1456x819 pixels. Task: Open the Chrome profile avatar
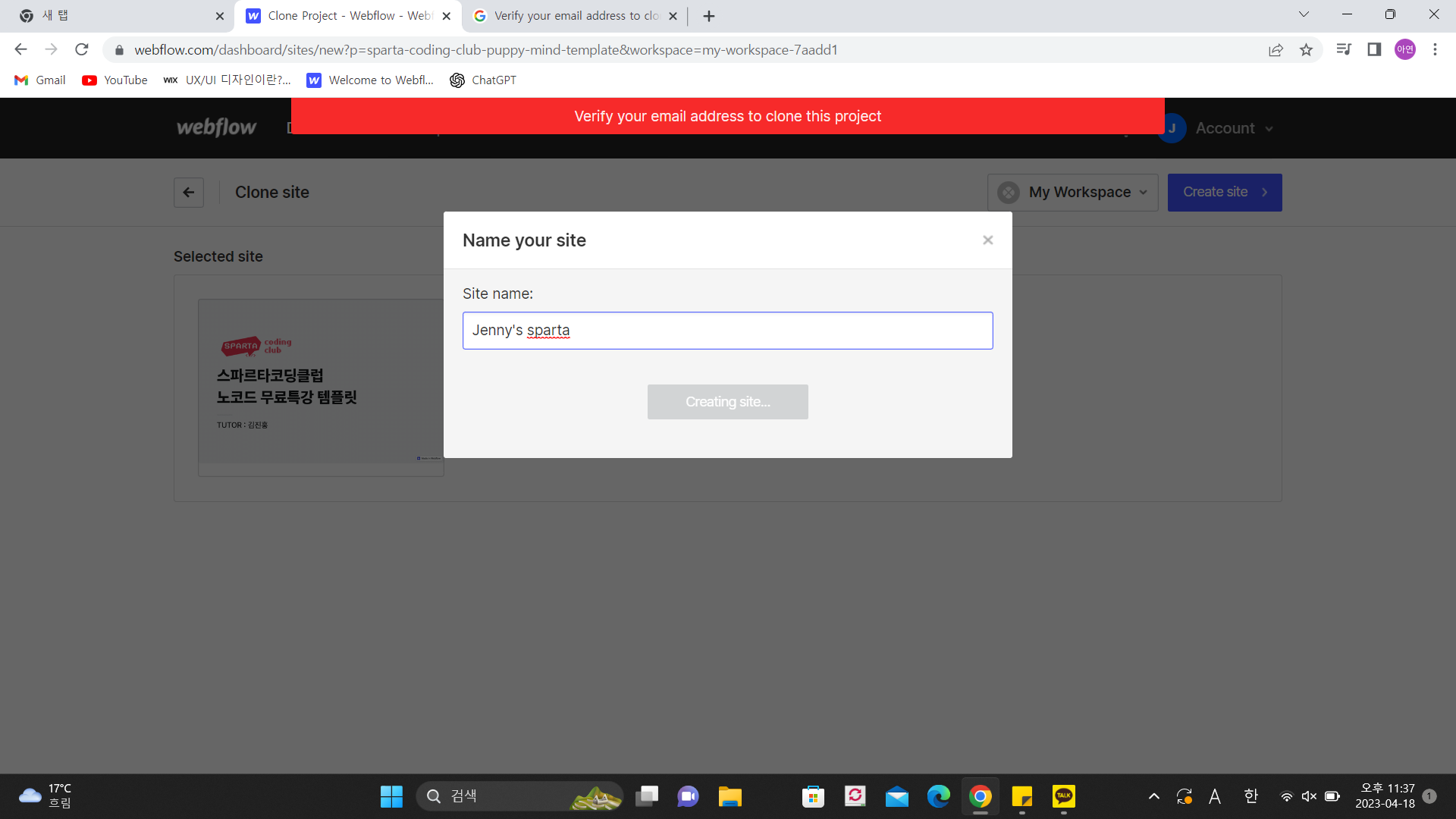1405,50
